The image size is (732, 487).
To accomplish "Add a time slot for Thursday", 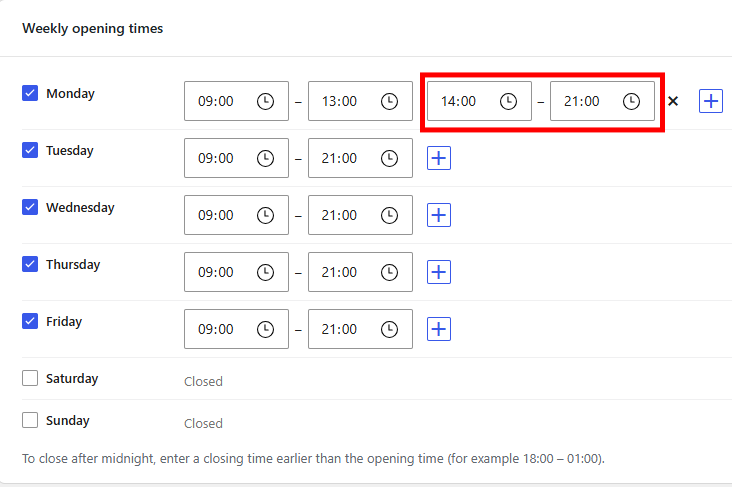I will 439,272.
